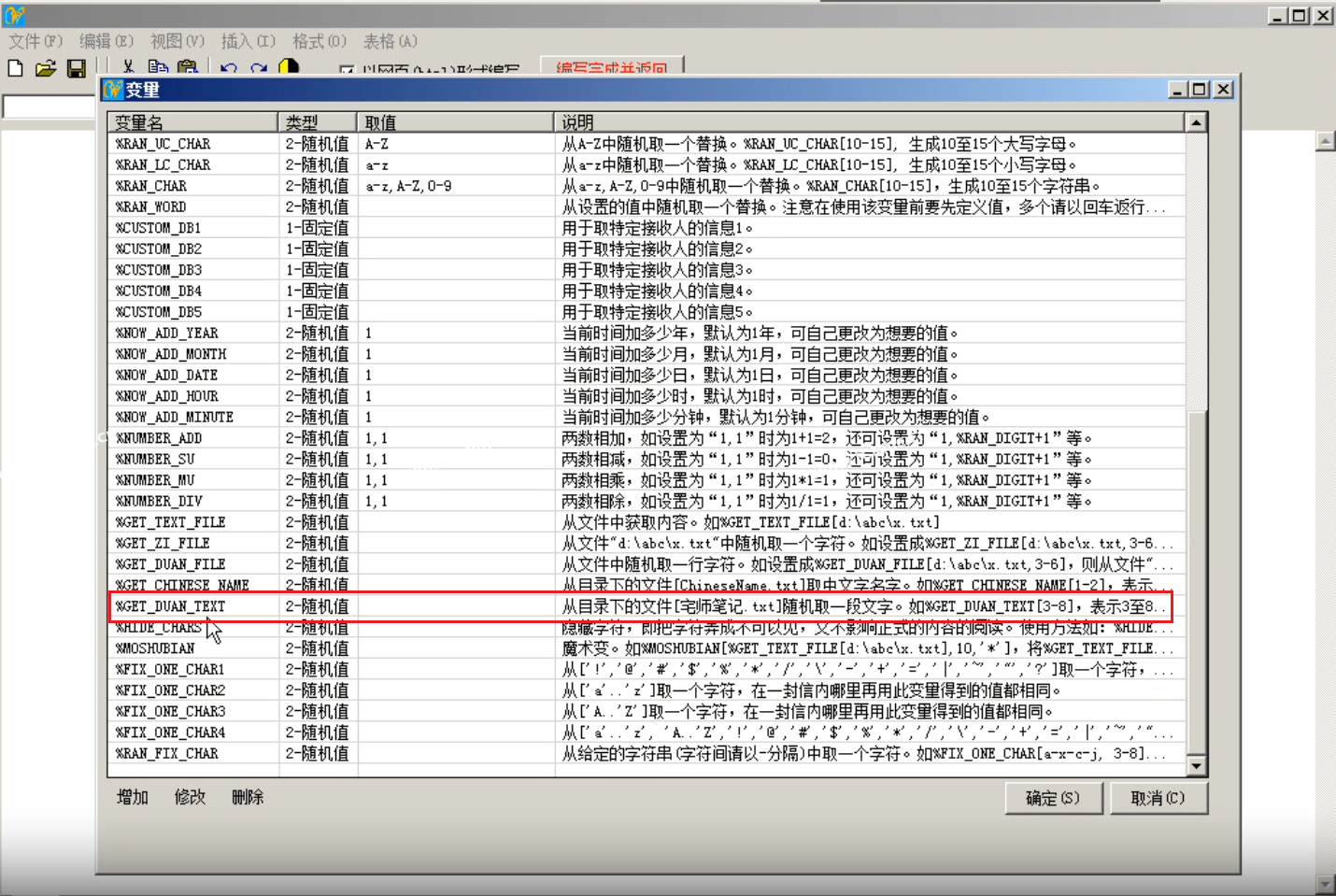Click the Open folder icon in editor toolbar
Viewport: 1336px width, 896px height.
pos(46,68)
